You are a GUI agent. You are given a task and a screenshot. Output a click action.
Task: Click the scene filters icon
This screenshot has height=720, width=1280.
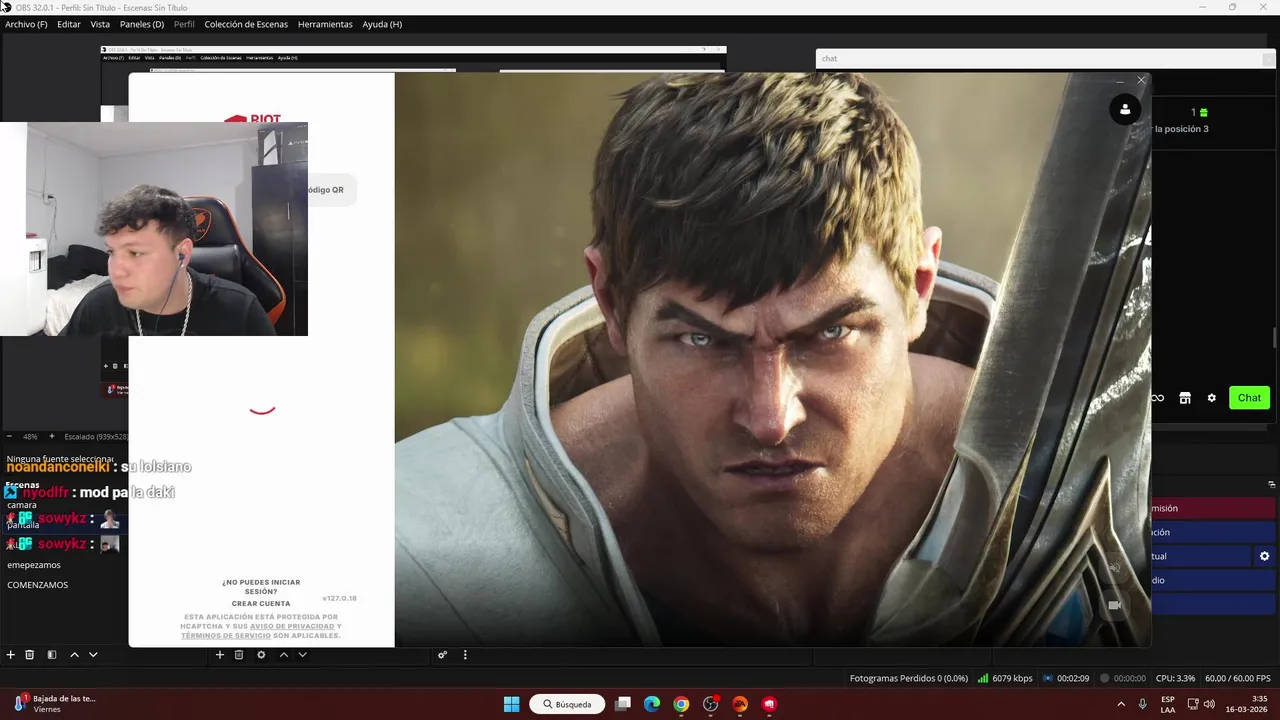click(52, 655)
